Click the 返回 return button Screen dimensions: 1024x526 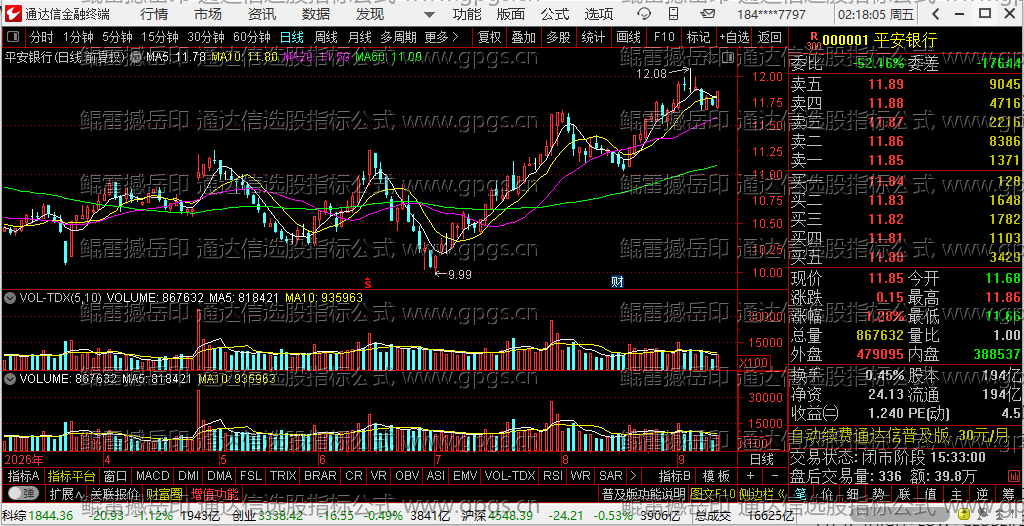[x=769, y=38]
